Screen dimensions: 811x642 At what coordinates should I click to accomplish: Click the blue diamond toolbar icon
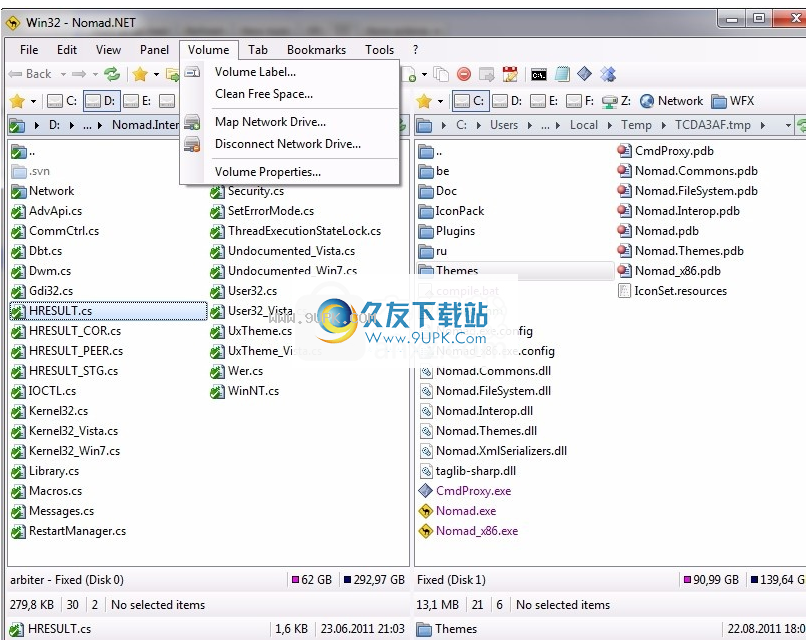pos(584,74)
